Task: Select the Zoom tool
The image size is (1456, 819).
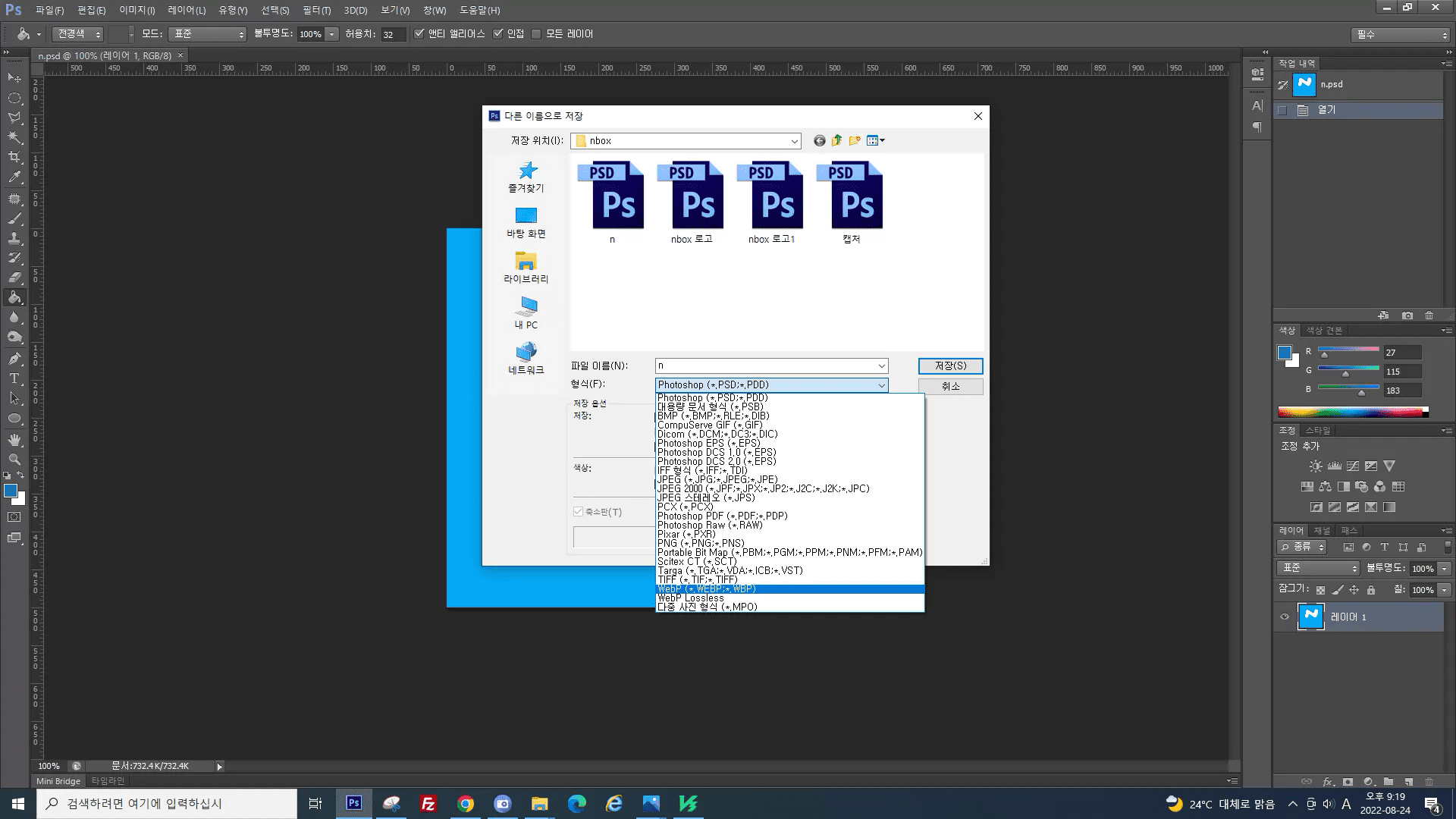Action: point(14,460)
